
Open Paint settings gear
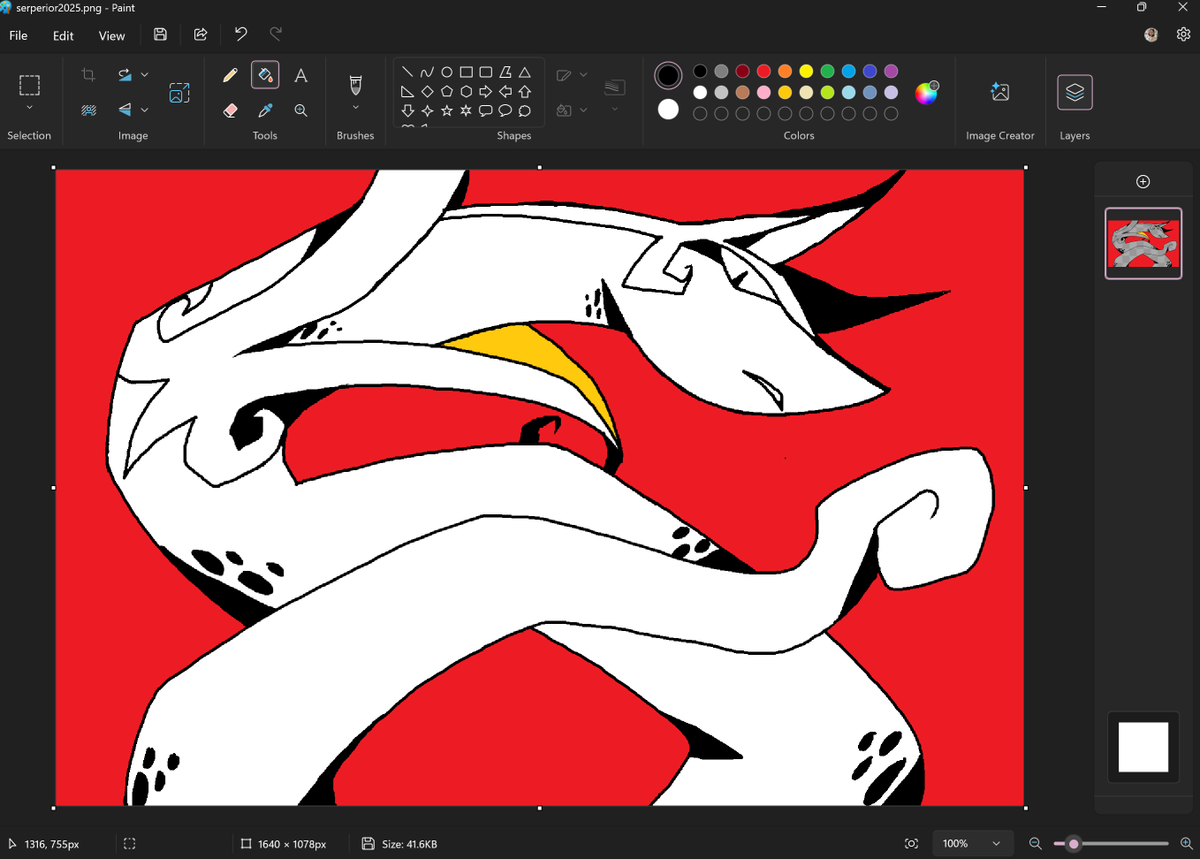[x=1183, y=35]
